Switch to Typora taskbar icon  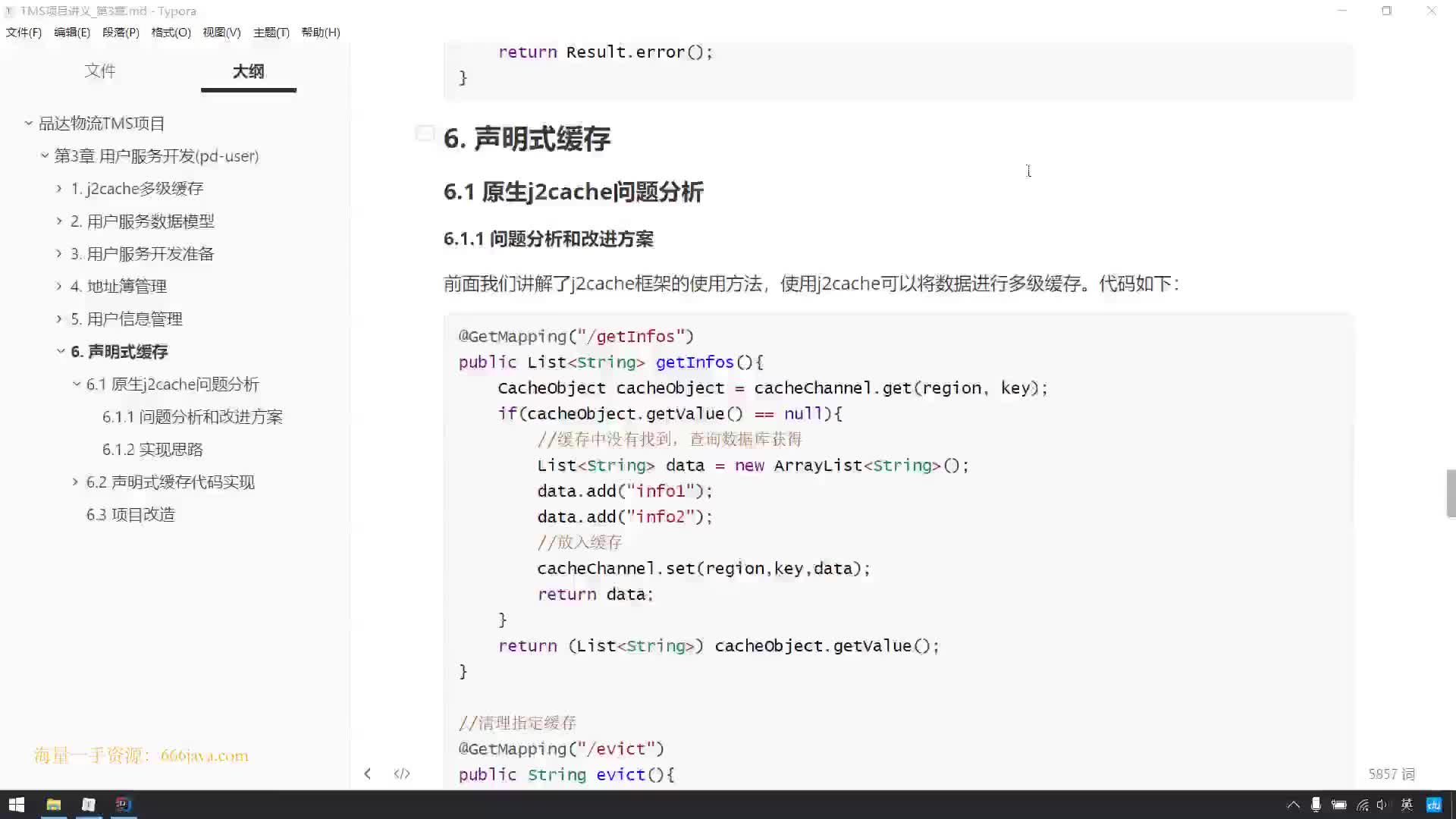coord(89,805)
